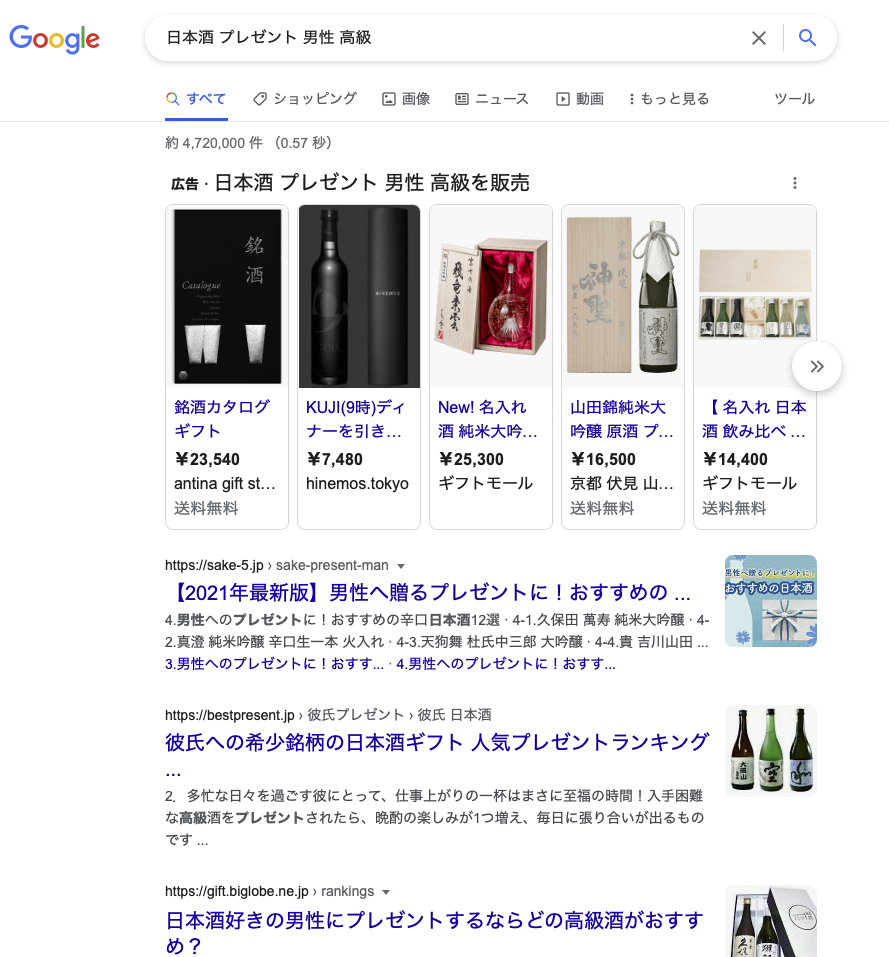Click the blue magnifier search icon
This screenshot has height=957, width=889.
click(807, 38)
